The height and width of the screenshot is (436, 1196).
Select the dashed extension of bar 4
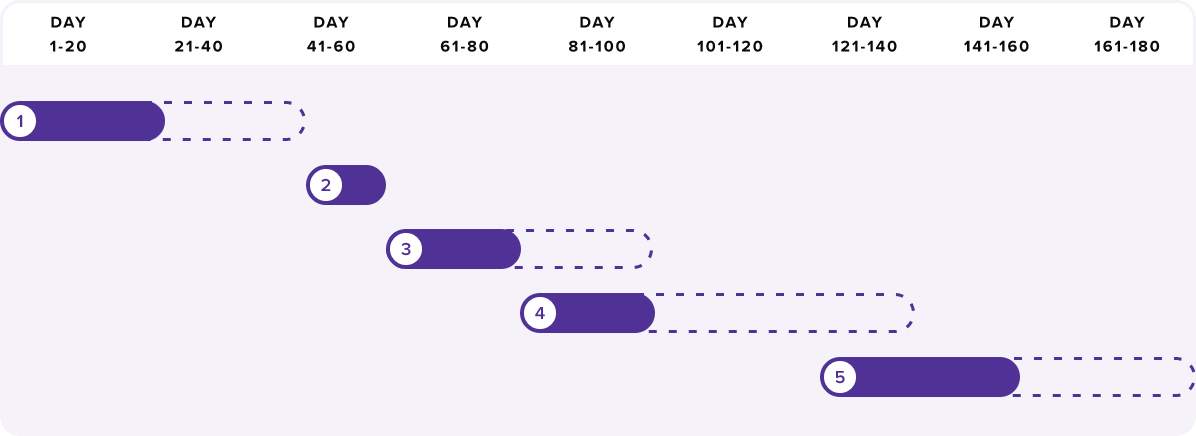[784, 313]
